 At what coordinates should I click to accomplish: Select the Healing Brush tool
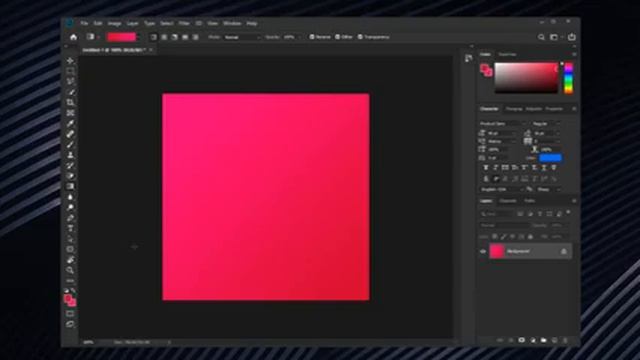tap(70, 134)
